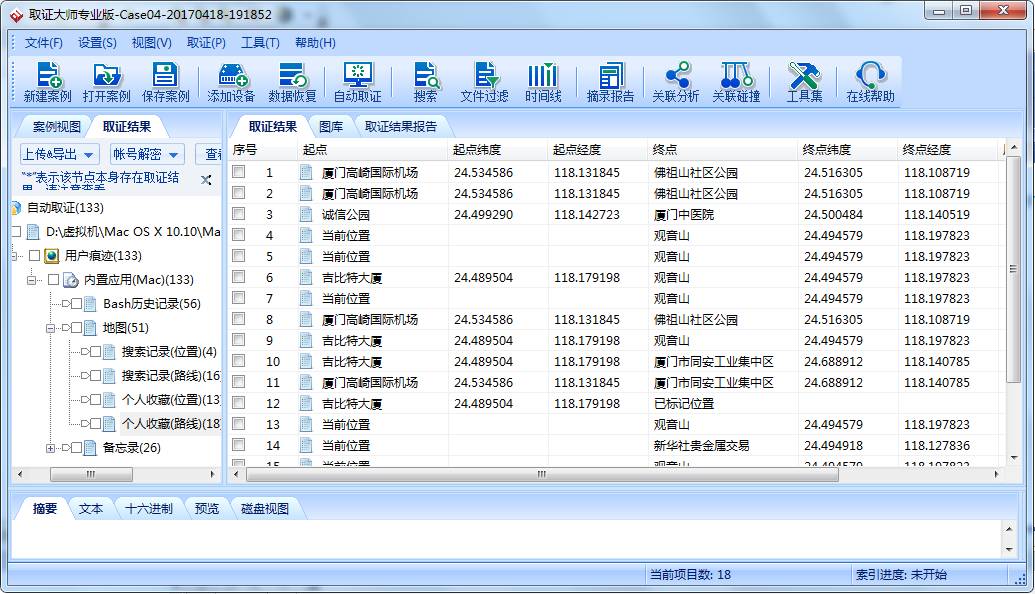Open the 工具集 toolset icon
The image size is (1035, 594).
point(804,82)
